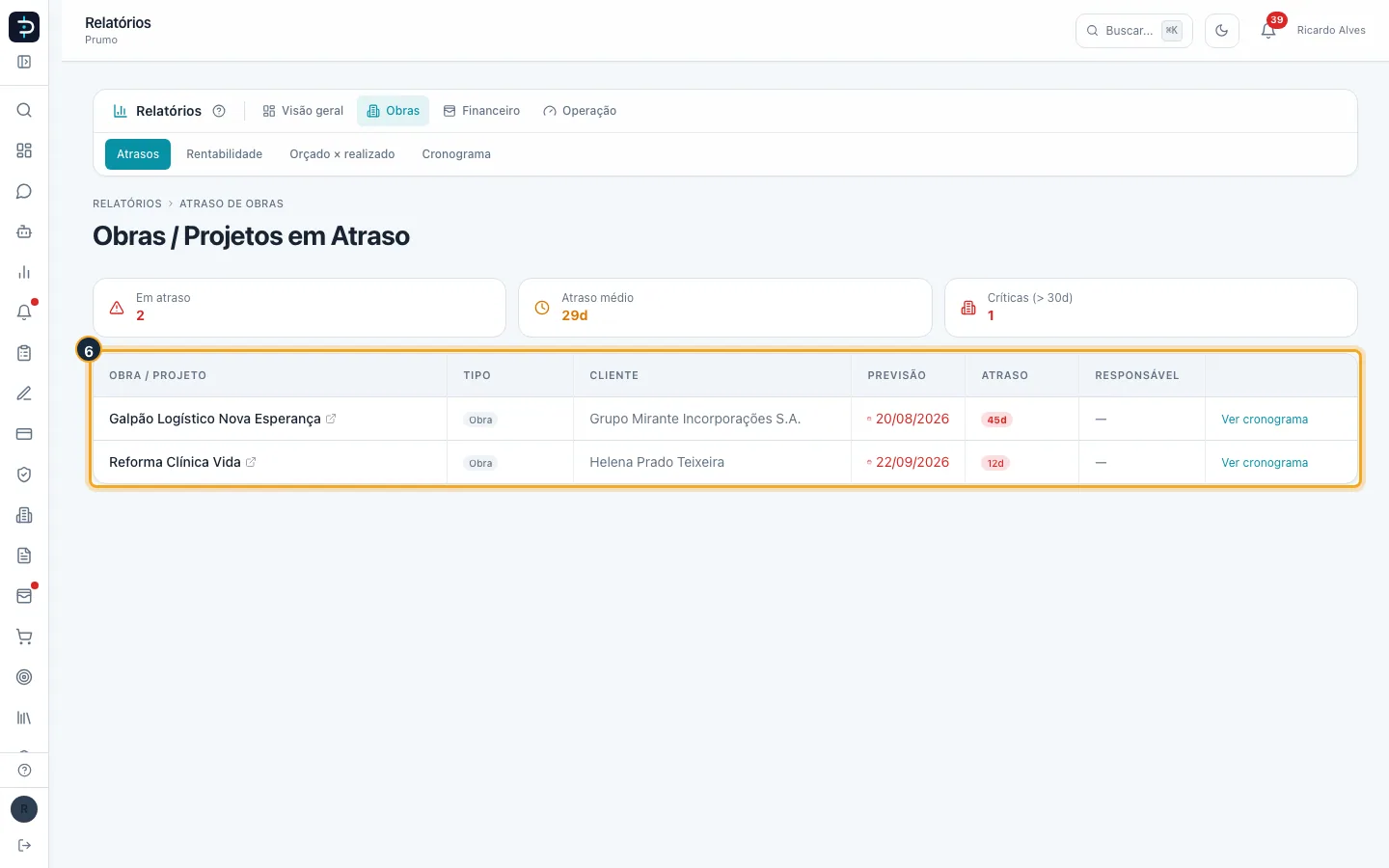Open the Cronograma sub-tab
The width and height of the screenshot is (1389, 868).
pos(456,154)
